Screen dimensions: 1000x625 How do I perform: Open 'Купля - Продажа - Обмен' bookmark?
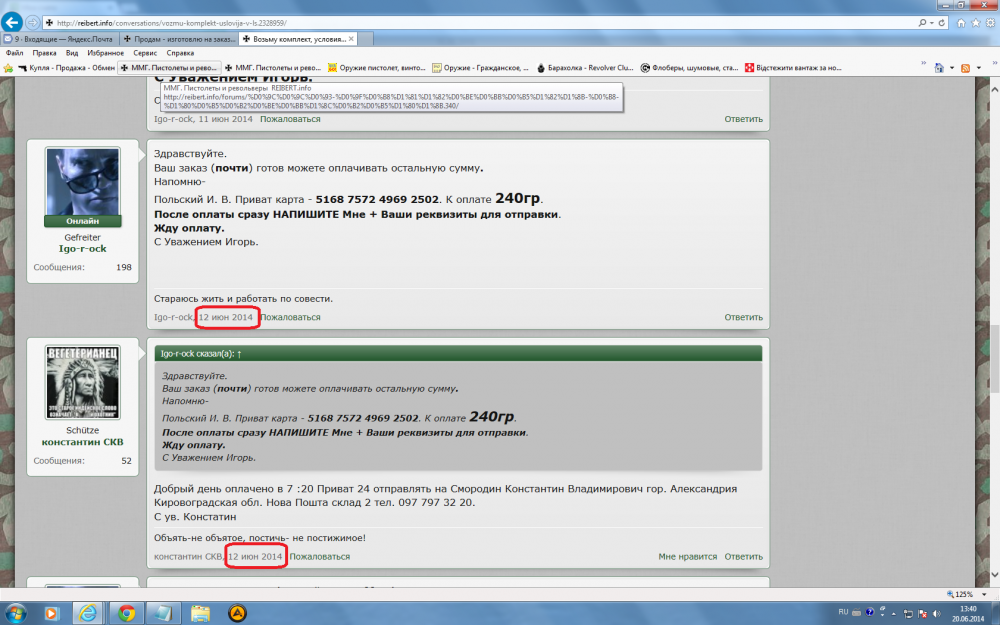coord(66,68)
